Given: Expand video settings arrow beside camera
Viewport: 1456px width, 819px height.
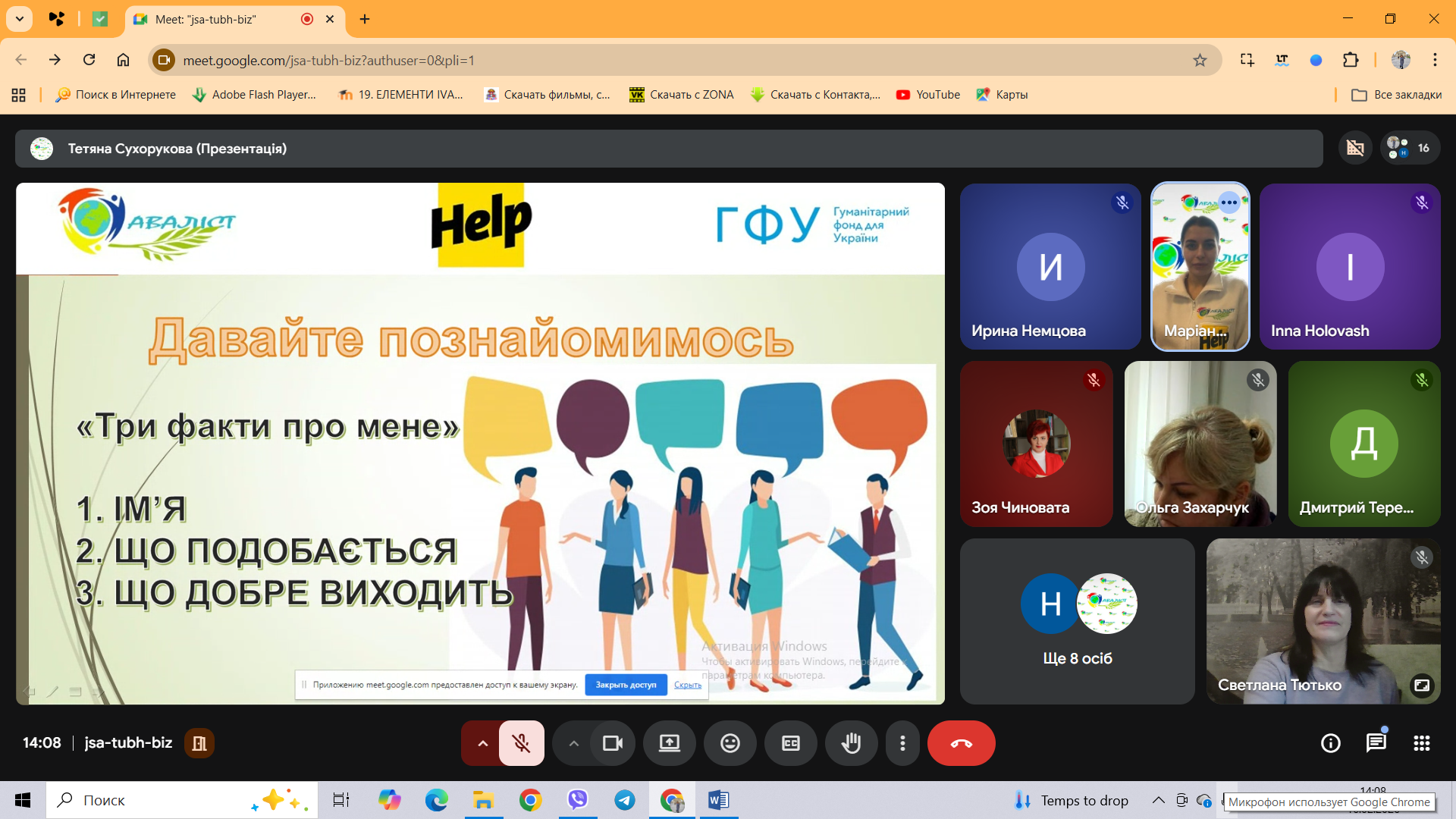Looking at the screenshot, I should 573,743.
